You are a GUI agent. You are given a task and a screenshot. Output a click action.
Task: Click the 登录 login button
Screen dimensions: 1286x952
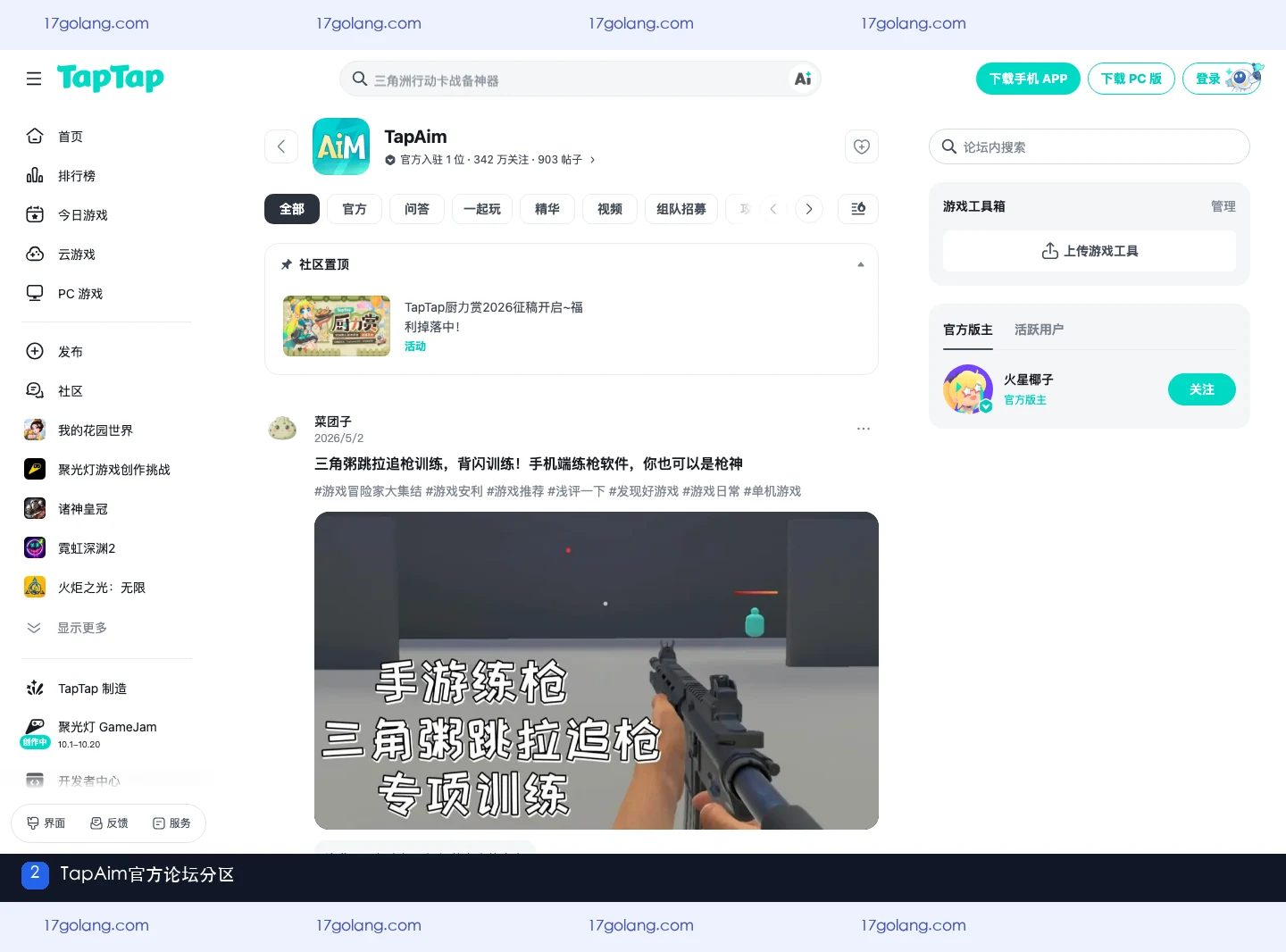click(x=1222, y=79)
